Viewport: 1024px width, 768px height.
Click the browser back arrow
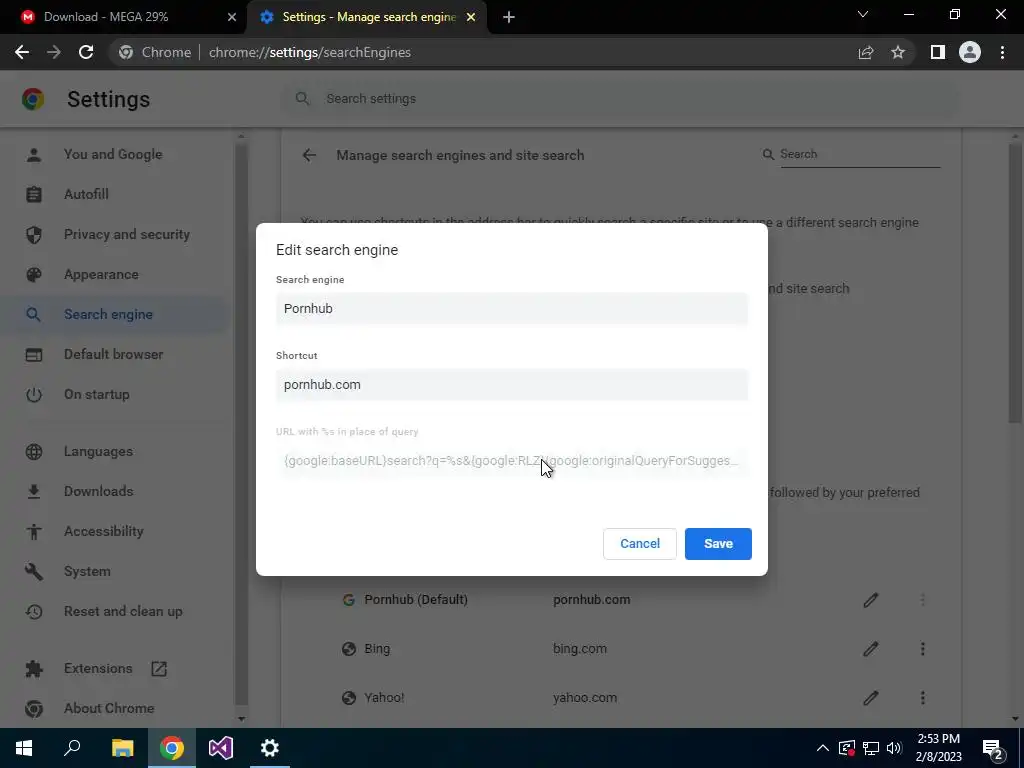(x=22, y=52)
